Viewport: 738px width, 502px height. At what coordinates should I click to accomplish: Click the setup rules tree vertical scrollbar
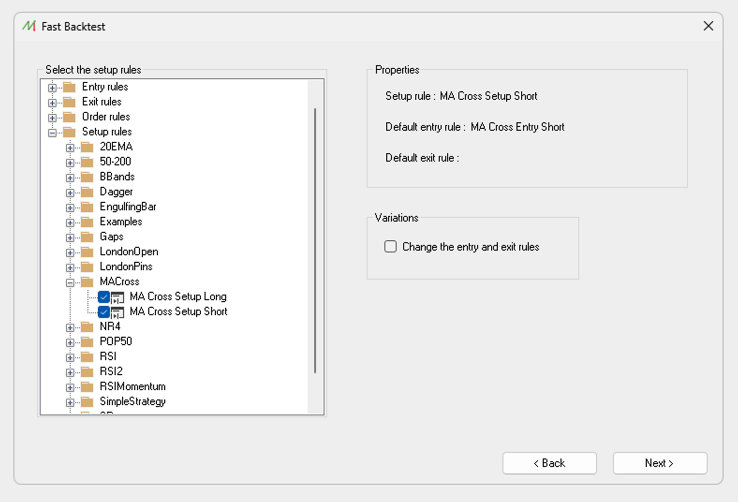[316, 240]
